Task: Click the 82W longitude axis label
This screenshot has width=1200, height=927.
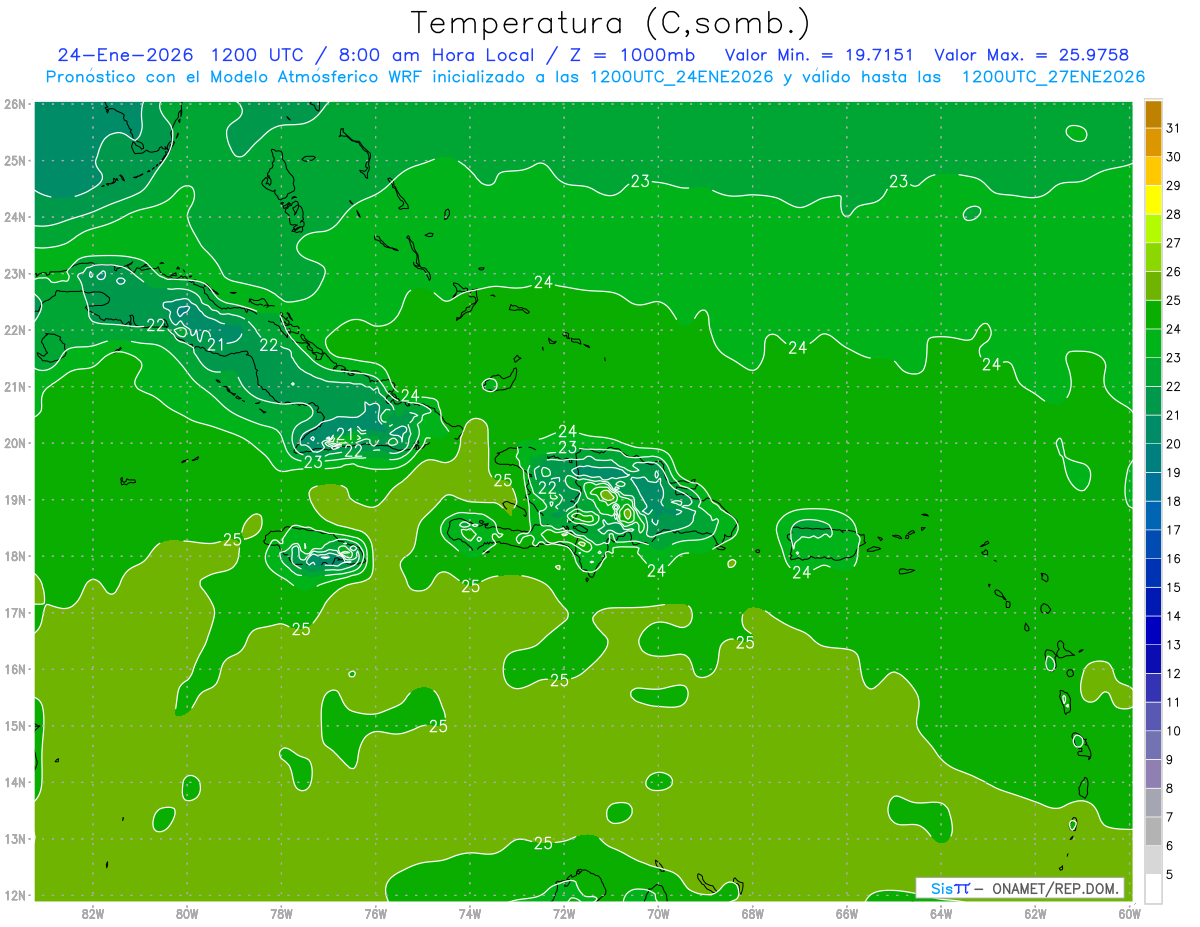Action: [x=93, y=913]
